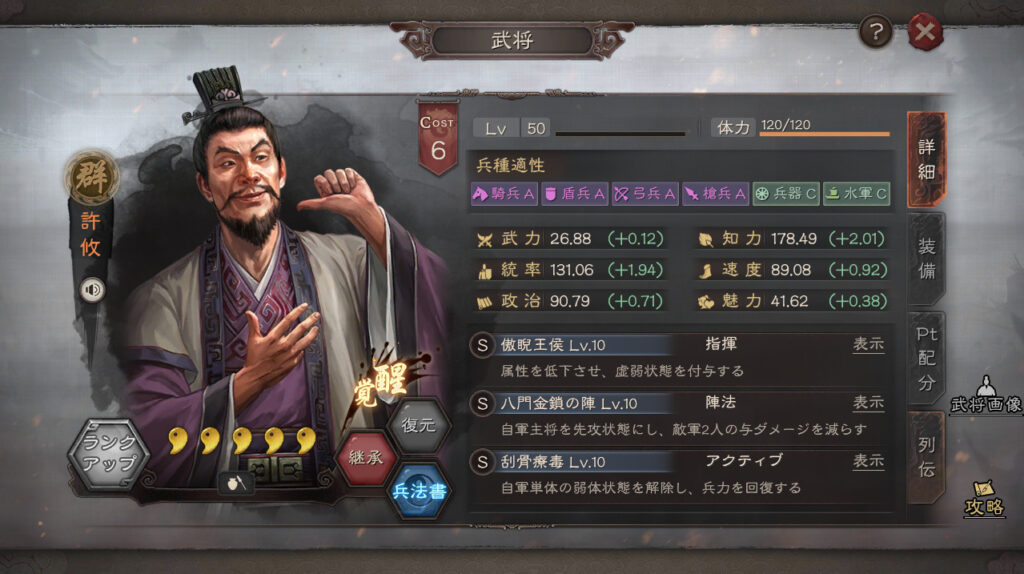Tap the red 継承 button

(366, 458)
